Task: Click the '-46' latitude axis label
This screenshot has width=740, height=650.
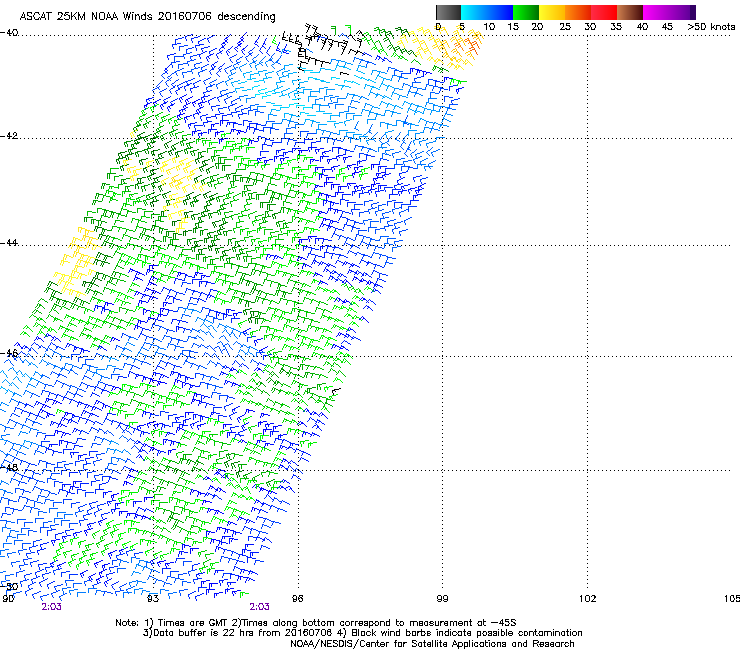Action: tap(9, 353)
